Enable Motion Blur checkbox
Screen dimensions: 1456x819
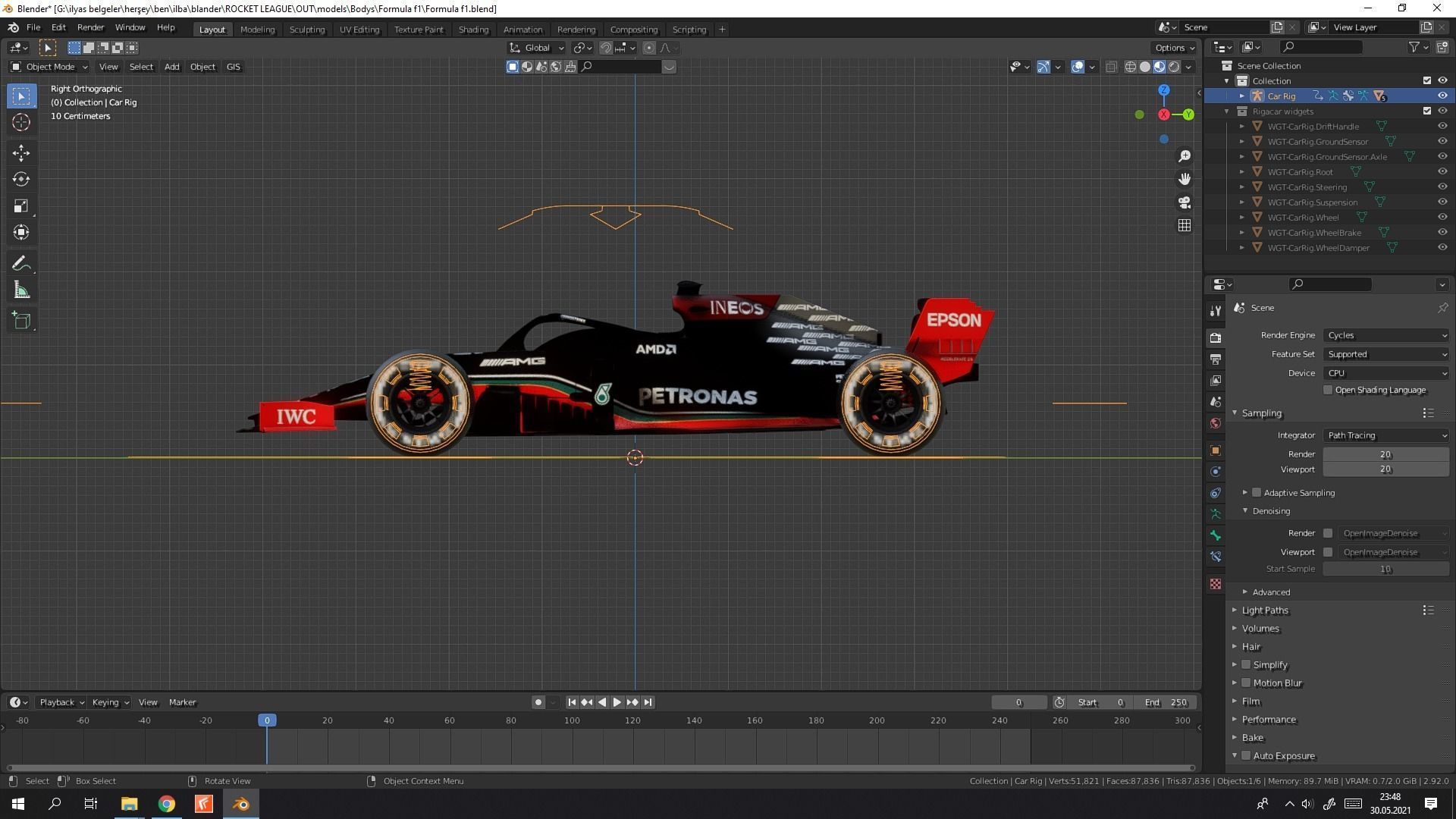tap(1246, 683)
